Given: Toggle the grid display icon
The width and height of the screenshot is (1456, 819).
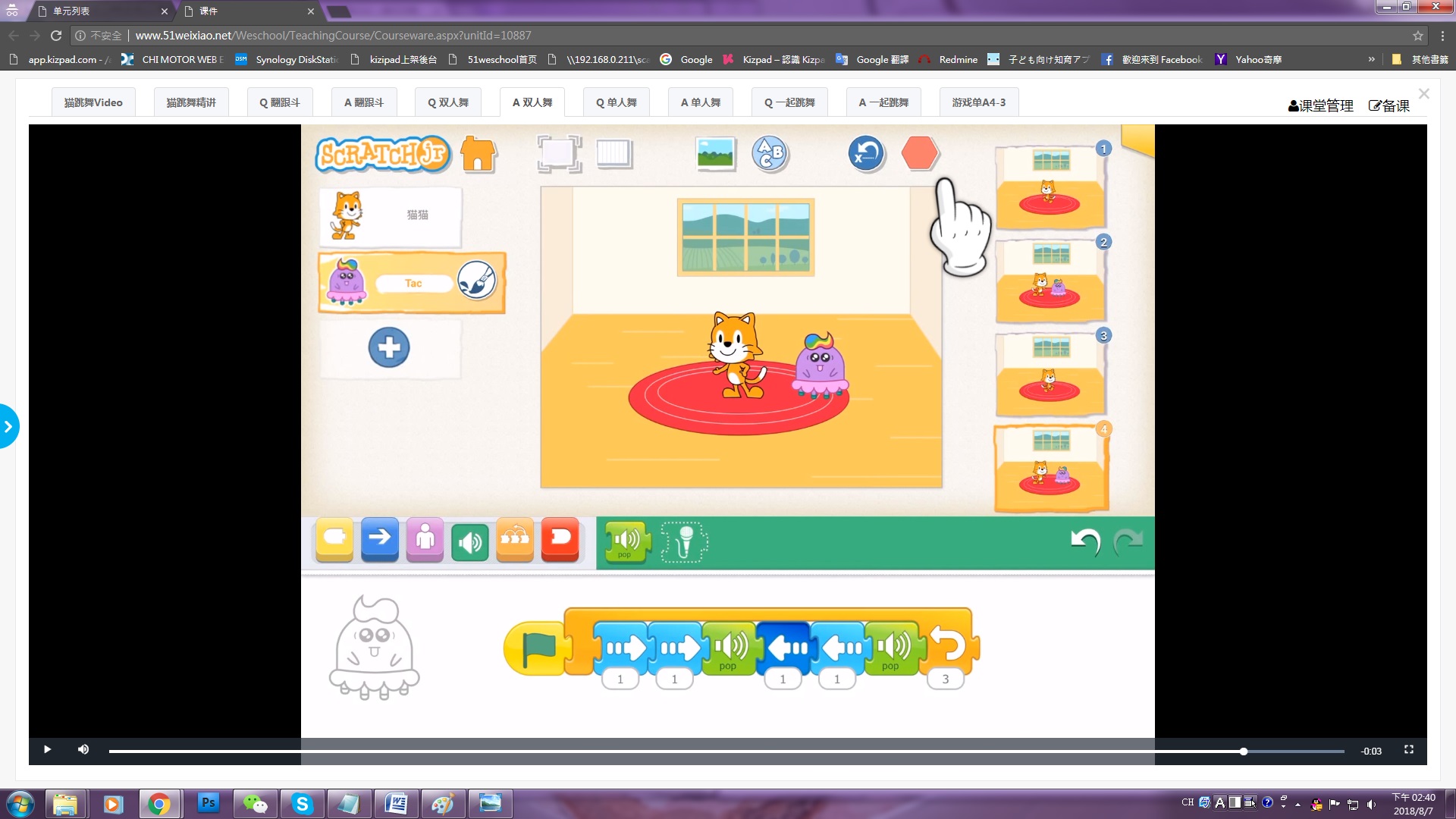Looking at the screenshot, I should pyautogui.click(x=614, y=153).
